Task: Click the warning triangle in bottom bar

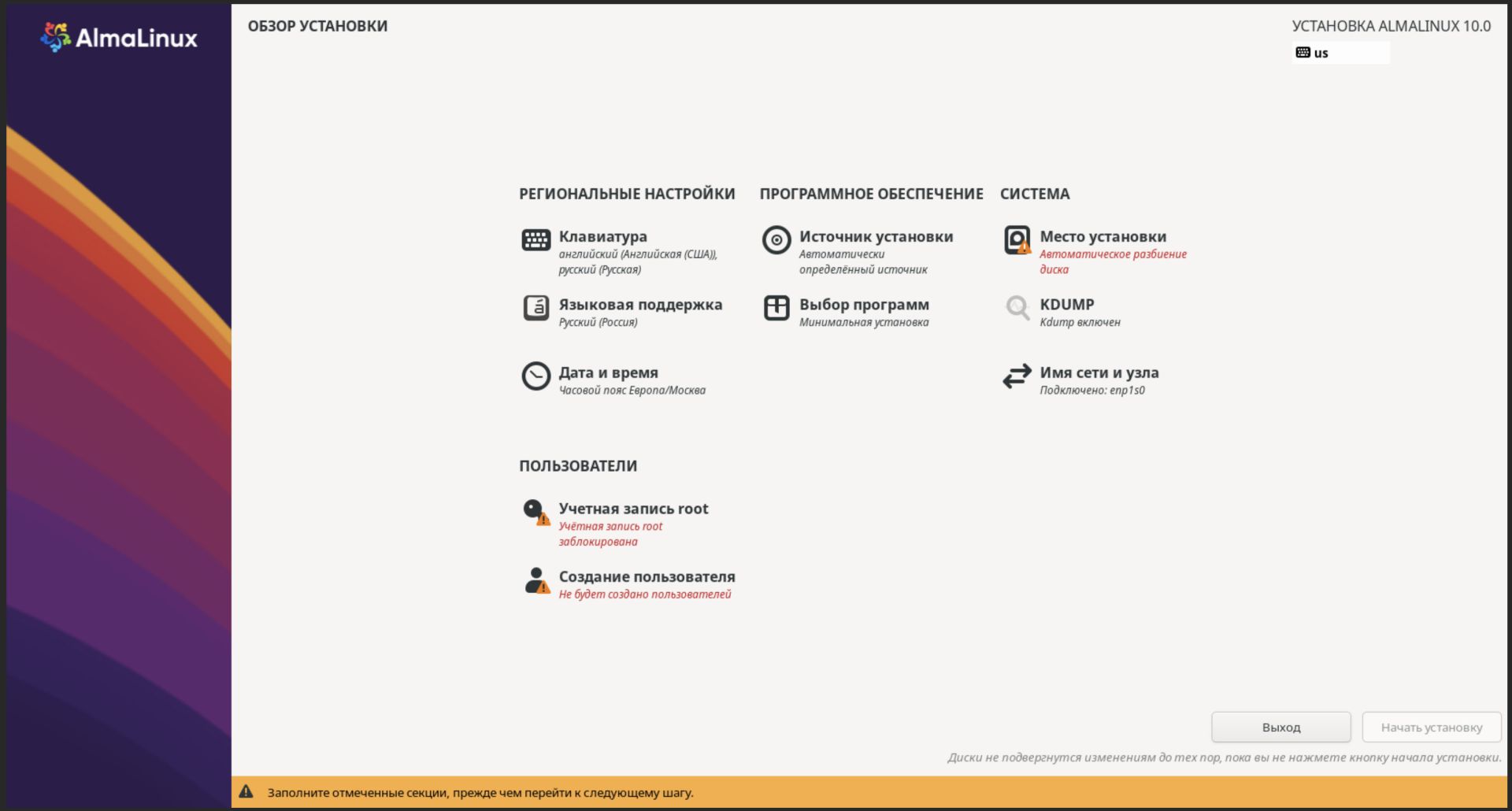Action: (246, 792)
